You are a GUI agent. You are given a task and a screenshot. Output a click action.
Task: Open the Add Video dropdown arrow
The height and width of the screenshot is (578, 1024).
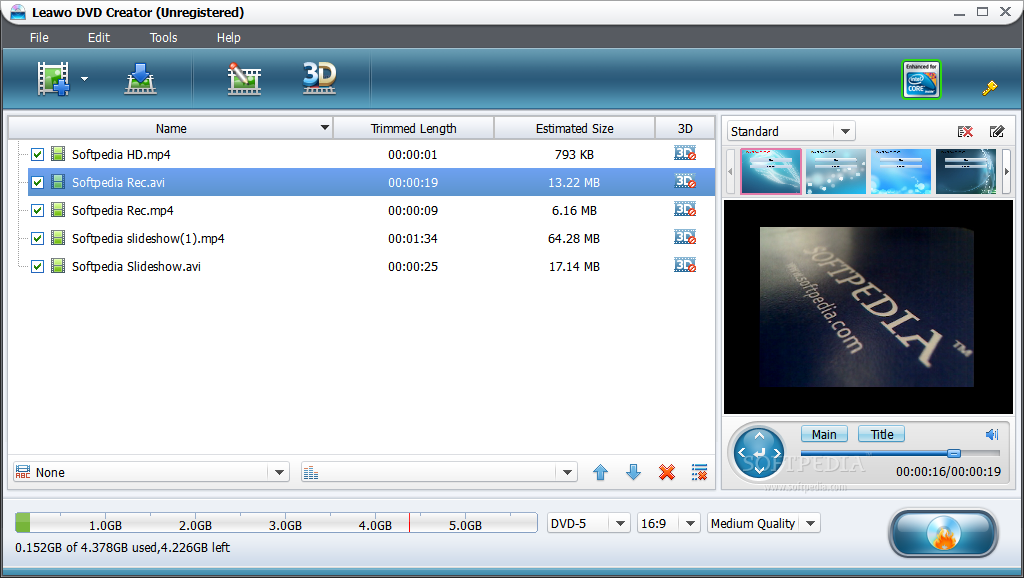tap(84, 79)
